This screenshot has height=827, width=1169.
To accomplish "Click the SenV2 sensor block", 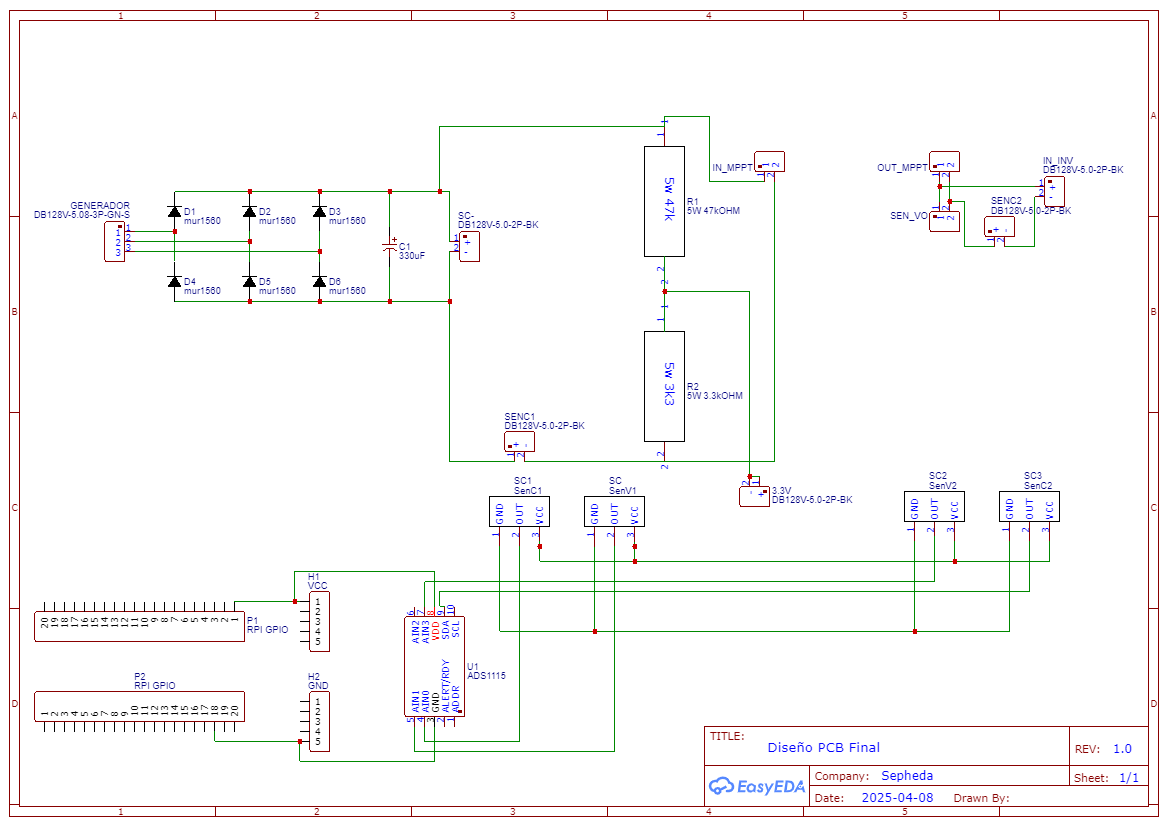I will (x=934, y=506).
